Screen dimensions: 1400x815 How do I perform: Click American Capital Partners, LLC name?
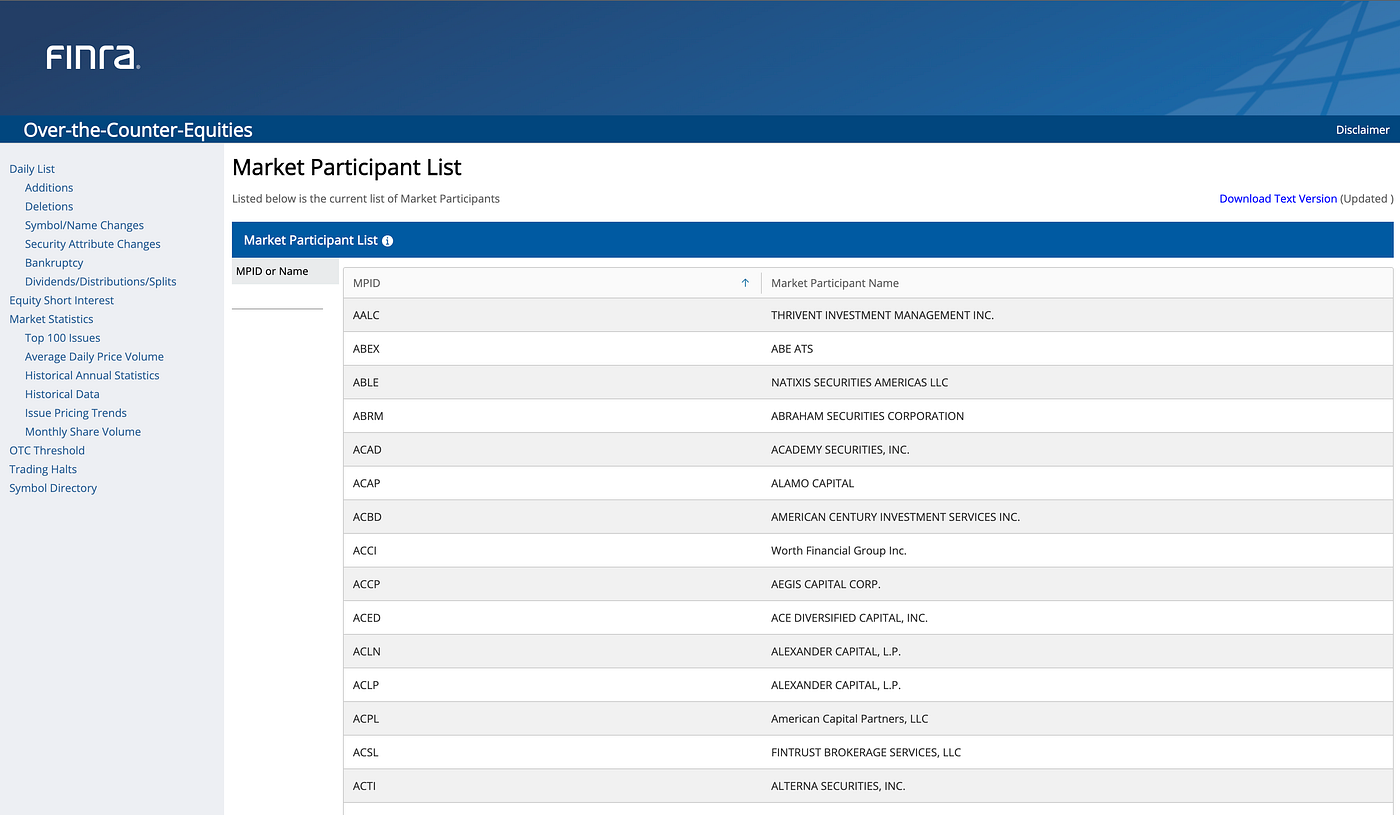[x=849, y=719]
